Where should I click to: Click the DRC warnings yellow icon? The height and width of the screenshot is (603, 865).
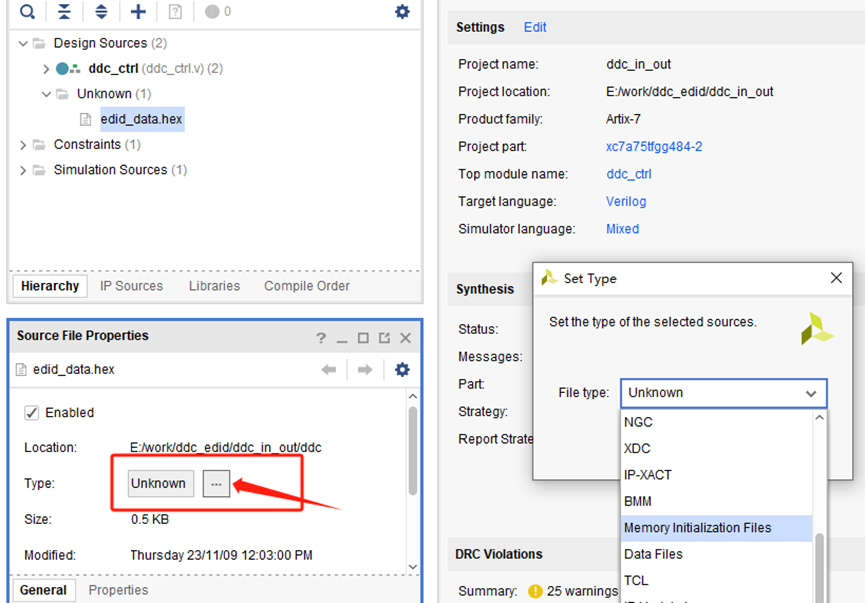click(535, 591)
